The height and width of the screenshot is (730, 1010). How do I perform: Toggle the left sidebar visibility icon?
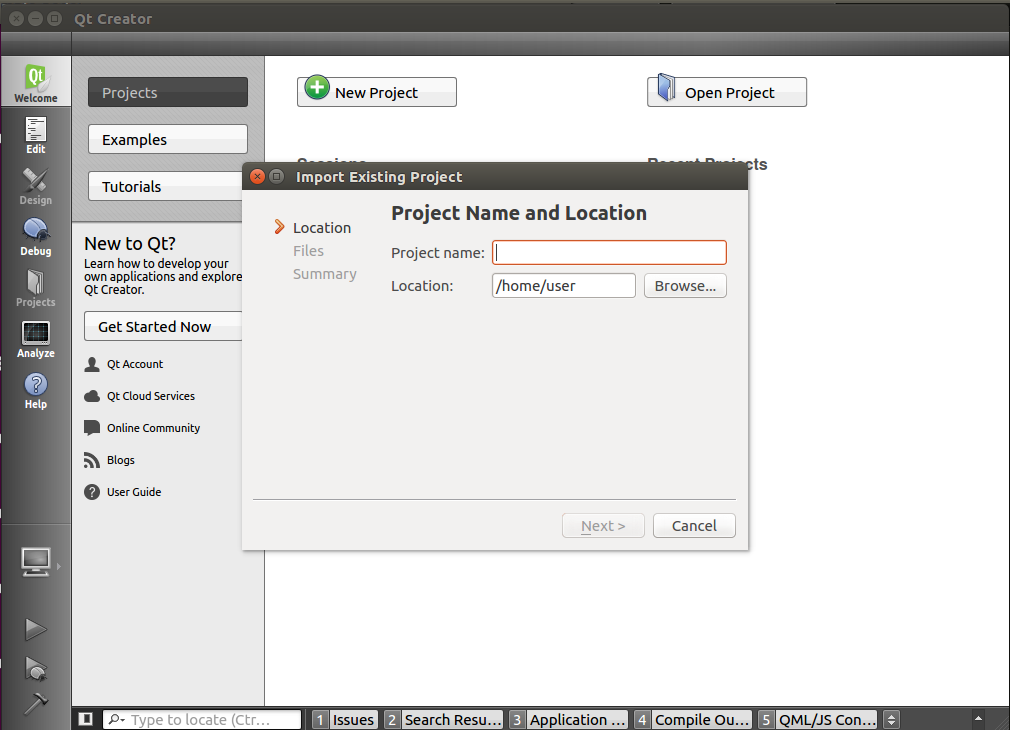(86, 719)
